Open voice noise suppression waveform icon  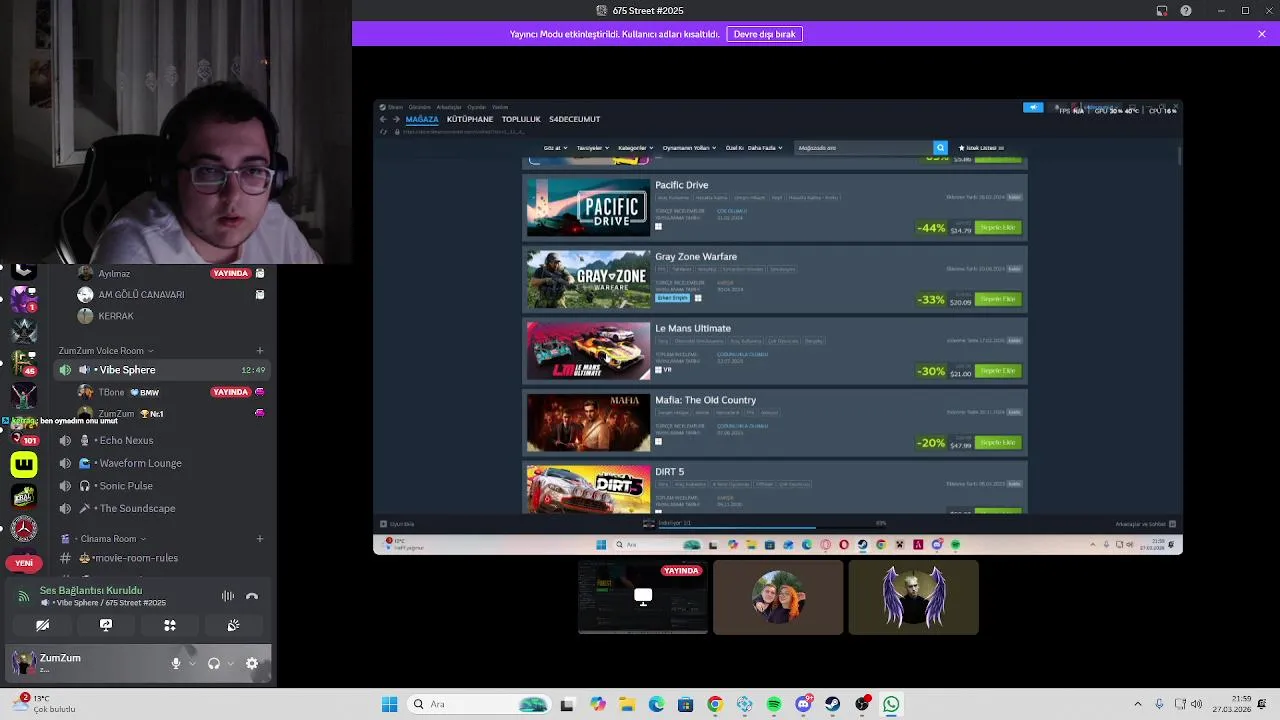pos(228,596)
